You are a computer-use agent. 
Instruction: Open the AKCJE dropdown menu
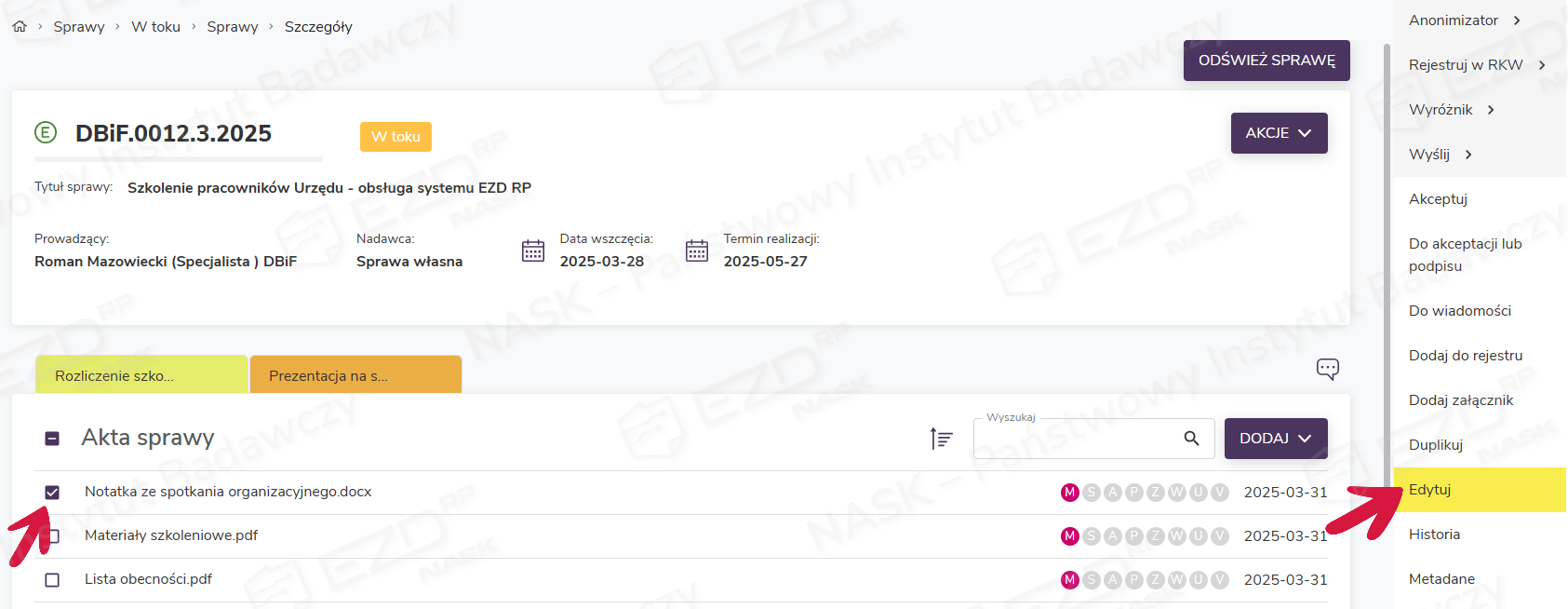click(x=1279, y=133)
